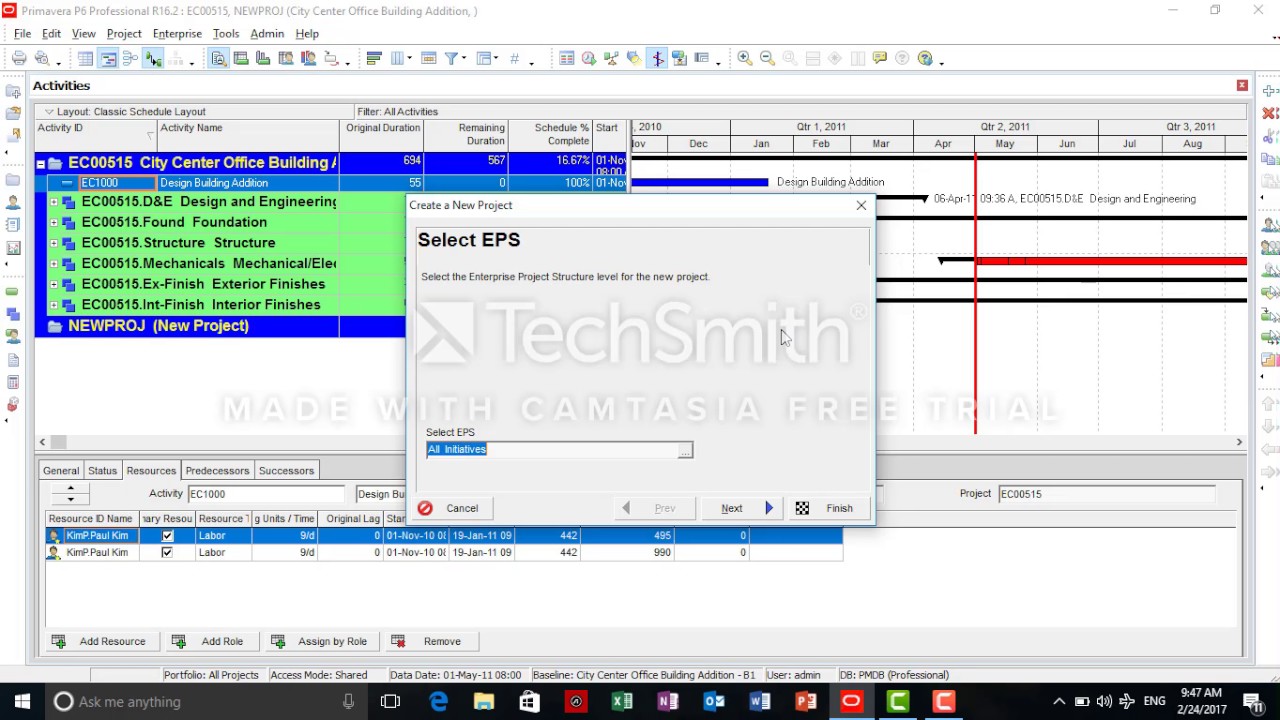Click the red delete X in right sidebar
Viewport: 1280px width, 720px height.
point(1270,114)
